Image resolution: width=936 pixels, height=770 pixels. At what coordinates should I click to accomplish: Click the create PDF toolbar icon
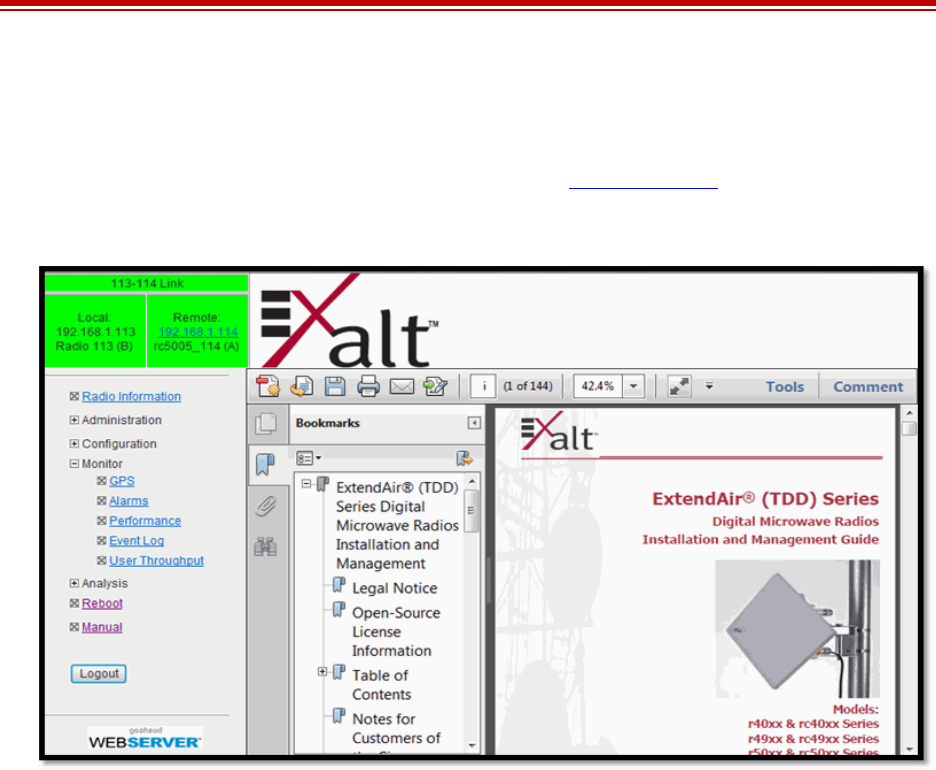268,386
